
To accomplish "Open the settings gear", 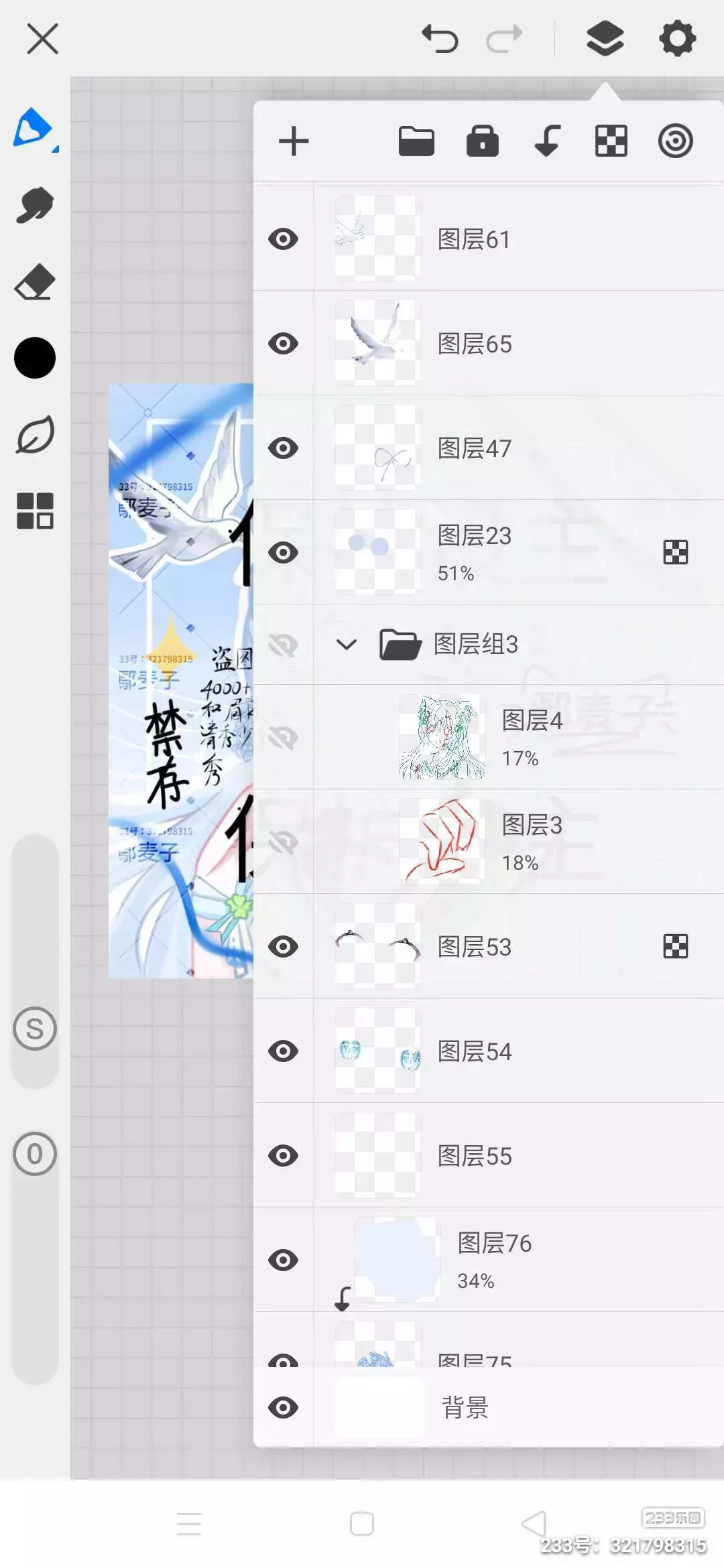I will pyautogui.click(x=677, y=38).
